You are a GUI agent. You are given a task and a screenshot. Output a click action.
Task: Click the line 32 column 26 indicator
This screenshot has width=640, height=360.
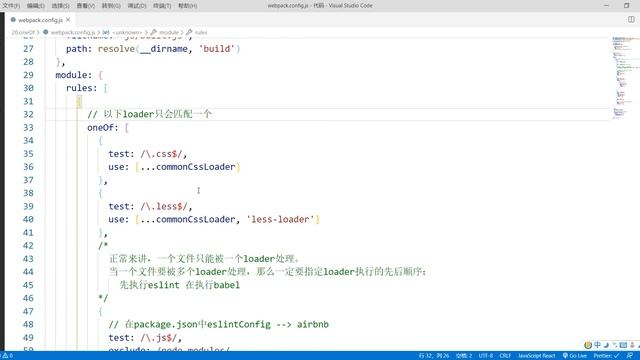click(433, 356)
